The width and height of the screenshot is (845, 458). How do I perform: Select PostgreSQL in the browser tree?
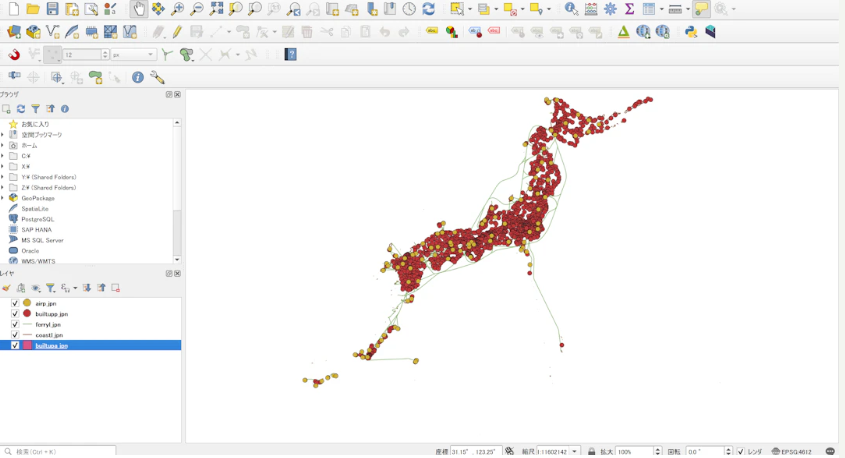[x=38, y=219]
